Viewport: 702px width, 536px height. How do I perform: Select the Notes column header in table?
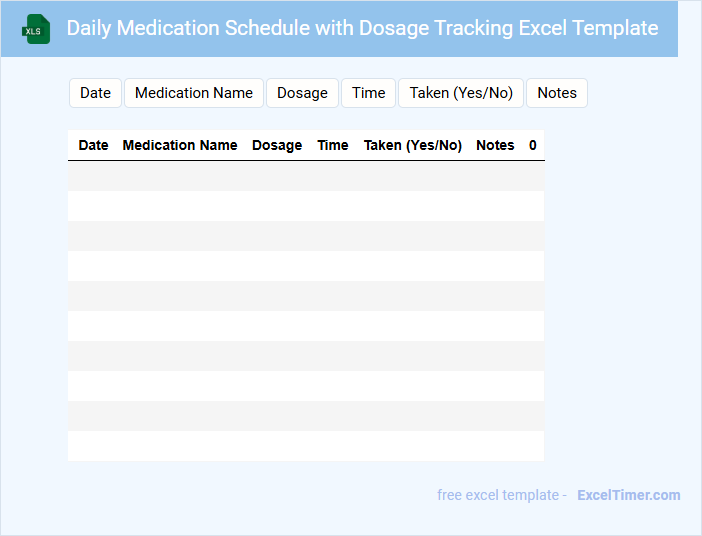pyautogui.click(x=495, y=145)
